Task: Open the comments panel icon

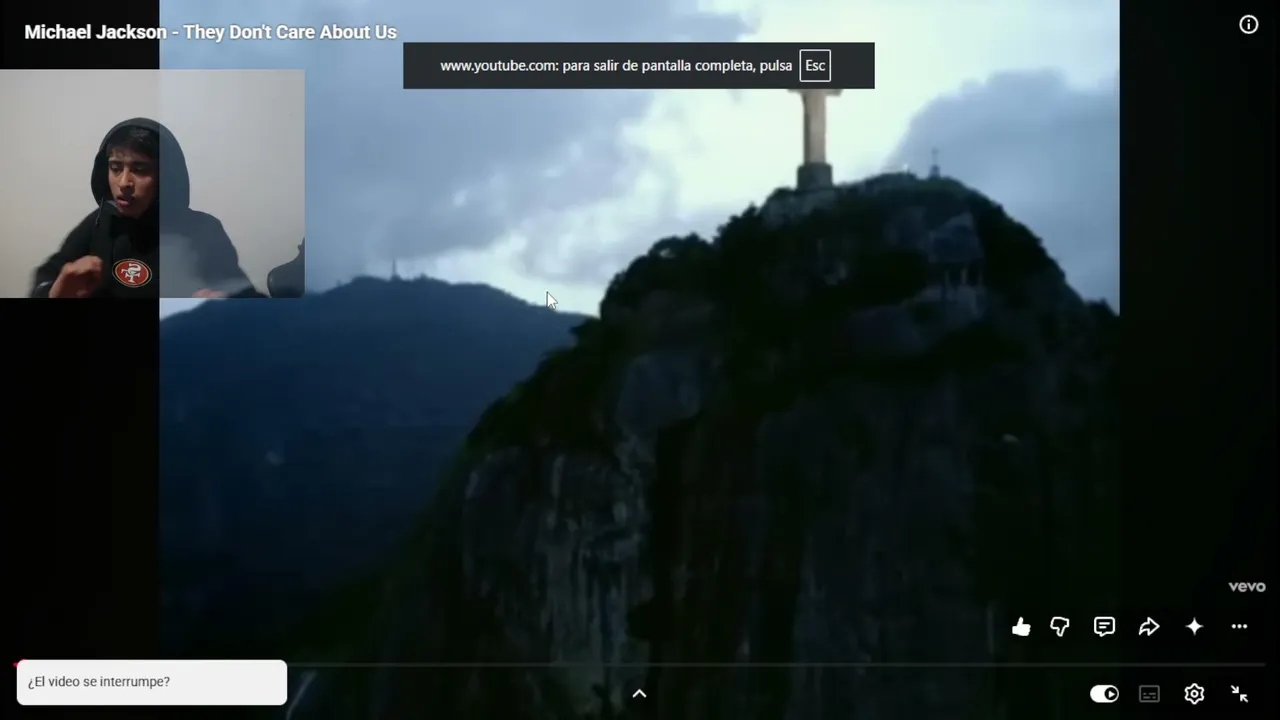Action: click(x=1104, y=627)
